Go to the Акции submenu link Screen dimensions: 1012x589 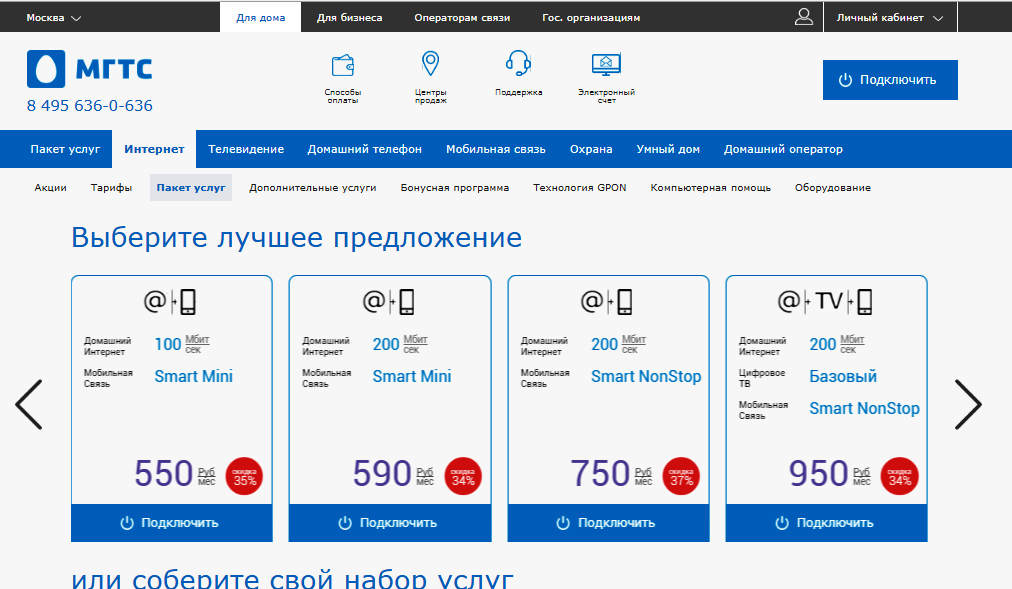(x=50, y=188)
